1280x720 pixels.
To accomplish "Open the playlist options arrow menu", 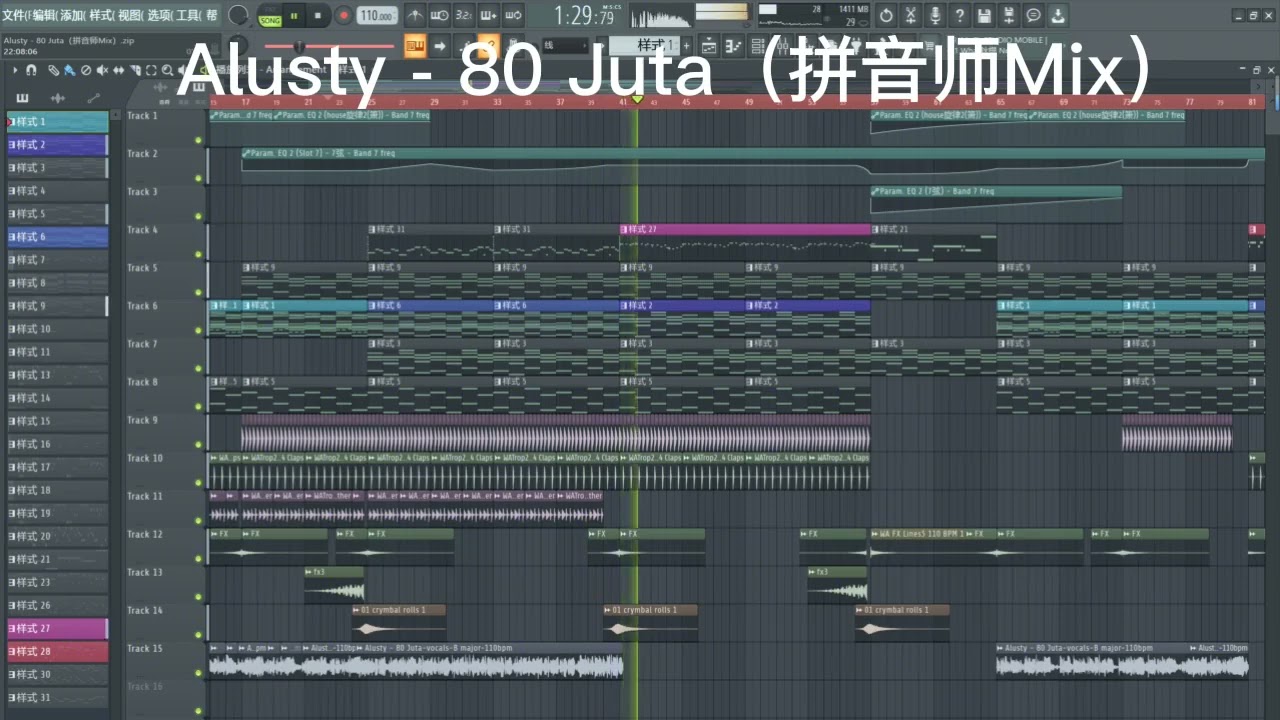I will tap(14, 70).
